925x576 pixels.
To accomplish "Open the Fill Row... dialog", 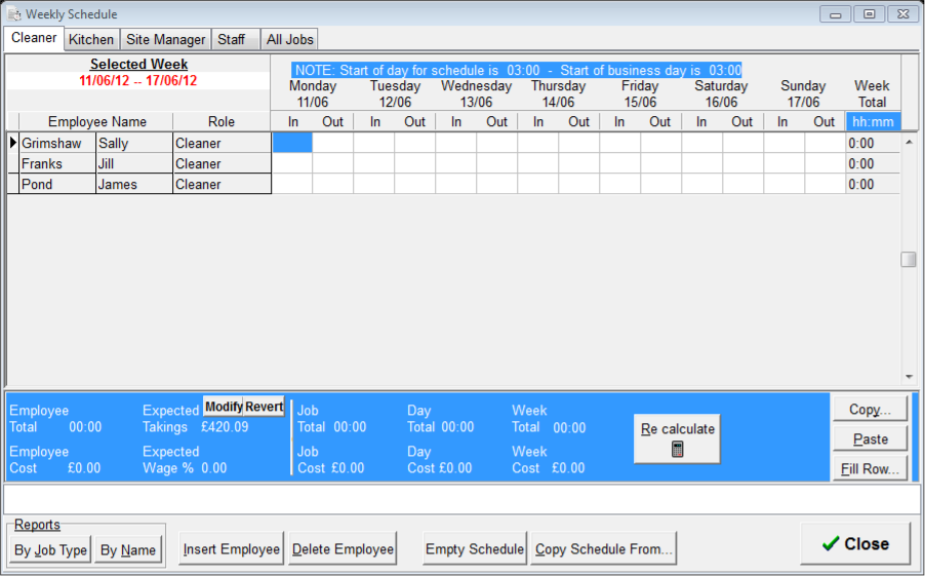I will [x=870, y=468].
